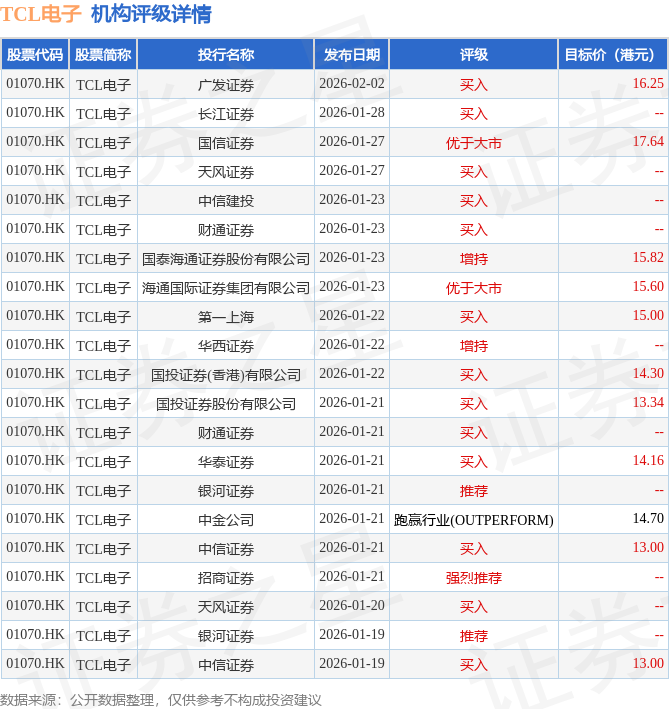The image size is (669, 709).
Task: Click the date 2026-01-20
Action: pos(352,605)
